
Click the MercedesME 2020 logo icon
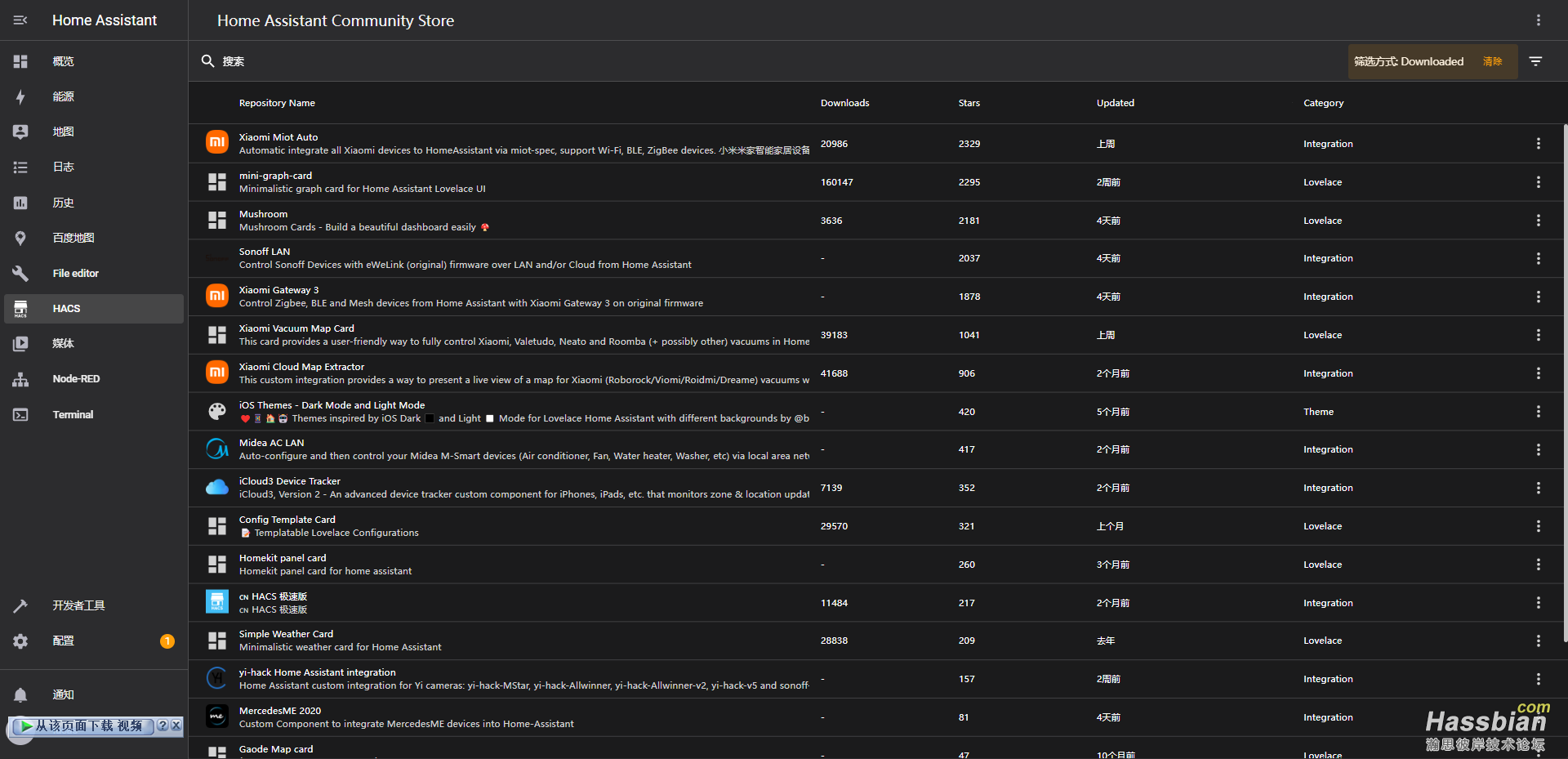point(216,717)
